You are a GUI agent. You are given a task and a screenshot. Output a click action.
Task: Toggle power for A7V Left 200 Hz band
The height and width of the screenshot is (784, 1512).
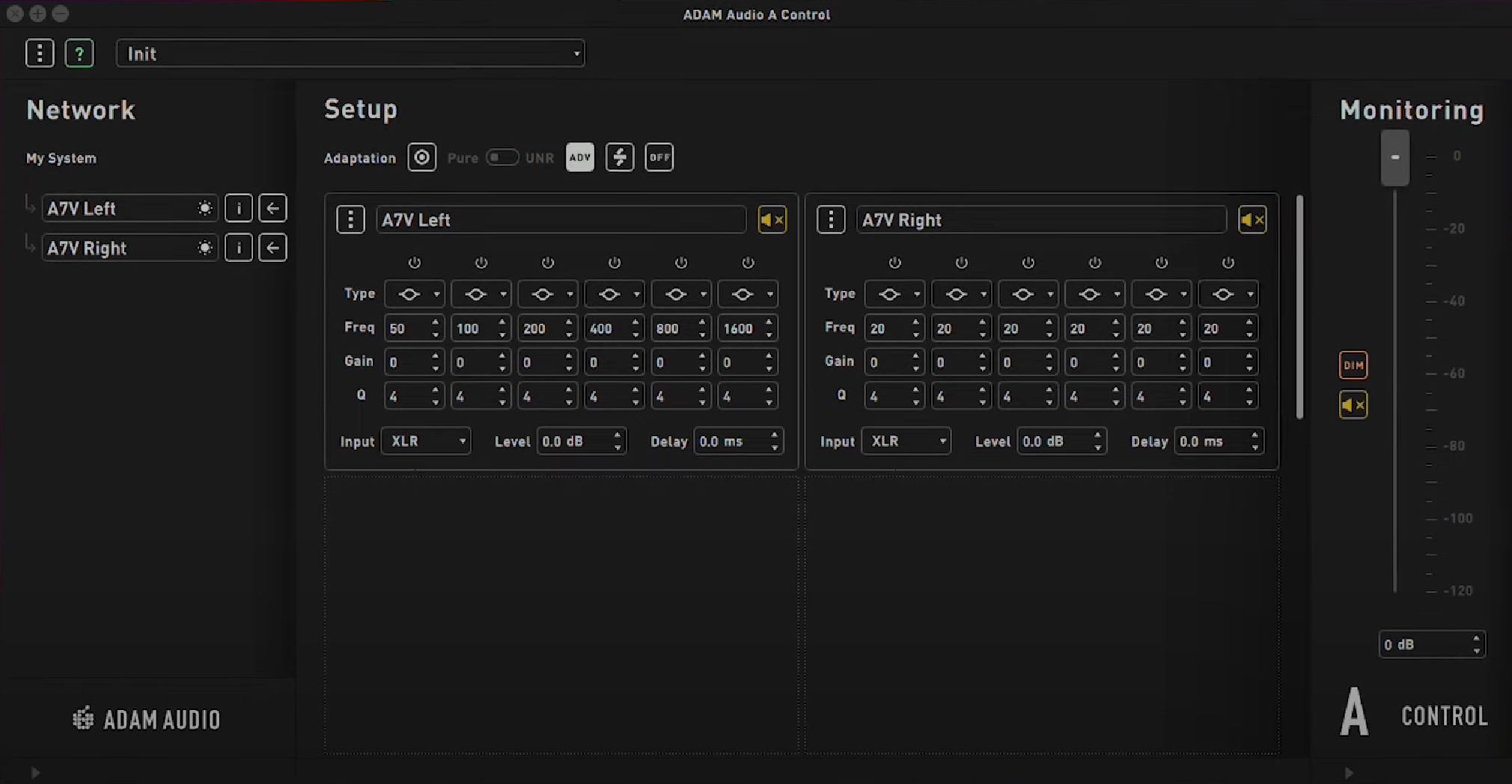point(548,263)
